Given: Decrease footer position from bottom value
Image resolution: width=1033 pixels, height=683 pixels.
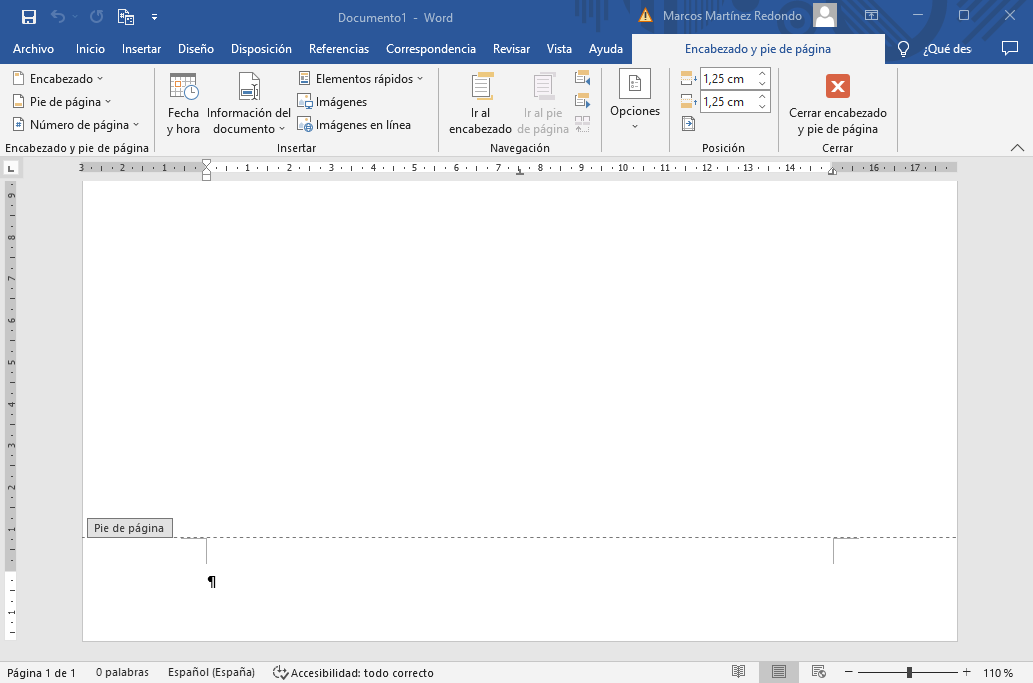Looking at the screenshot, I should click(763, 106).
